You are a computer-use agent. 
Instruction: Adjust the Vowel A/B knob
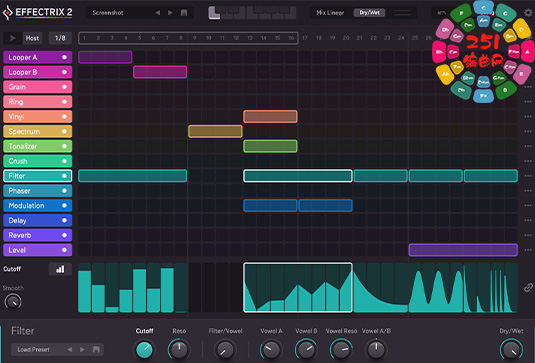point(376,350)
